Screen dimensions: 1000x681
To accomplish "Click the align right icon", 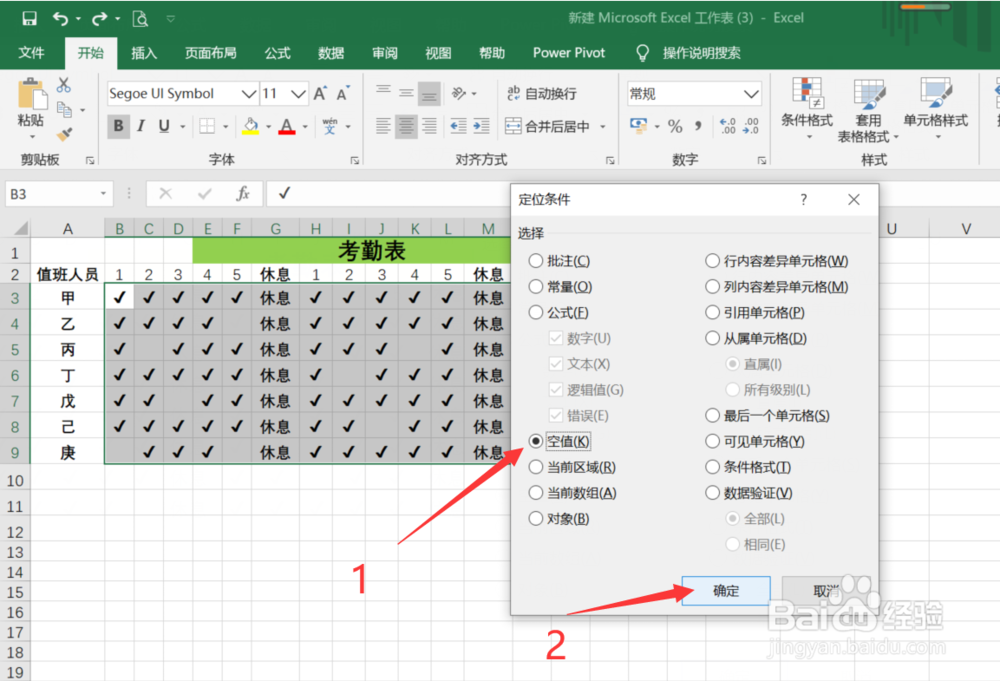I will pyautogui.click(x=430, y=126).
